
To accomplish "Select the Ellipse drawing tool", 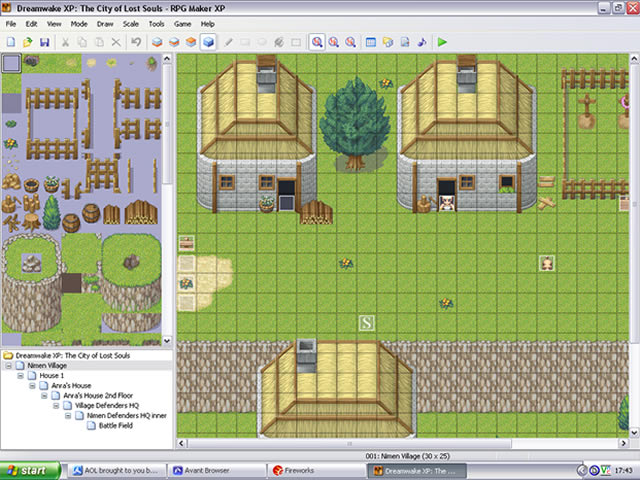I will pyautogui.click(x=262, y=42).
